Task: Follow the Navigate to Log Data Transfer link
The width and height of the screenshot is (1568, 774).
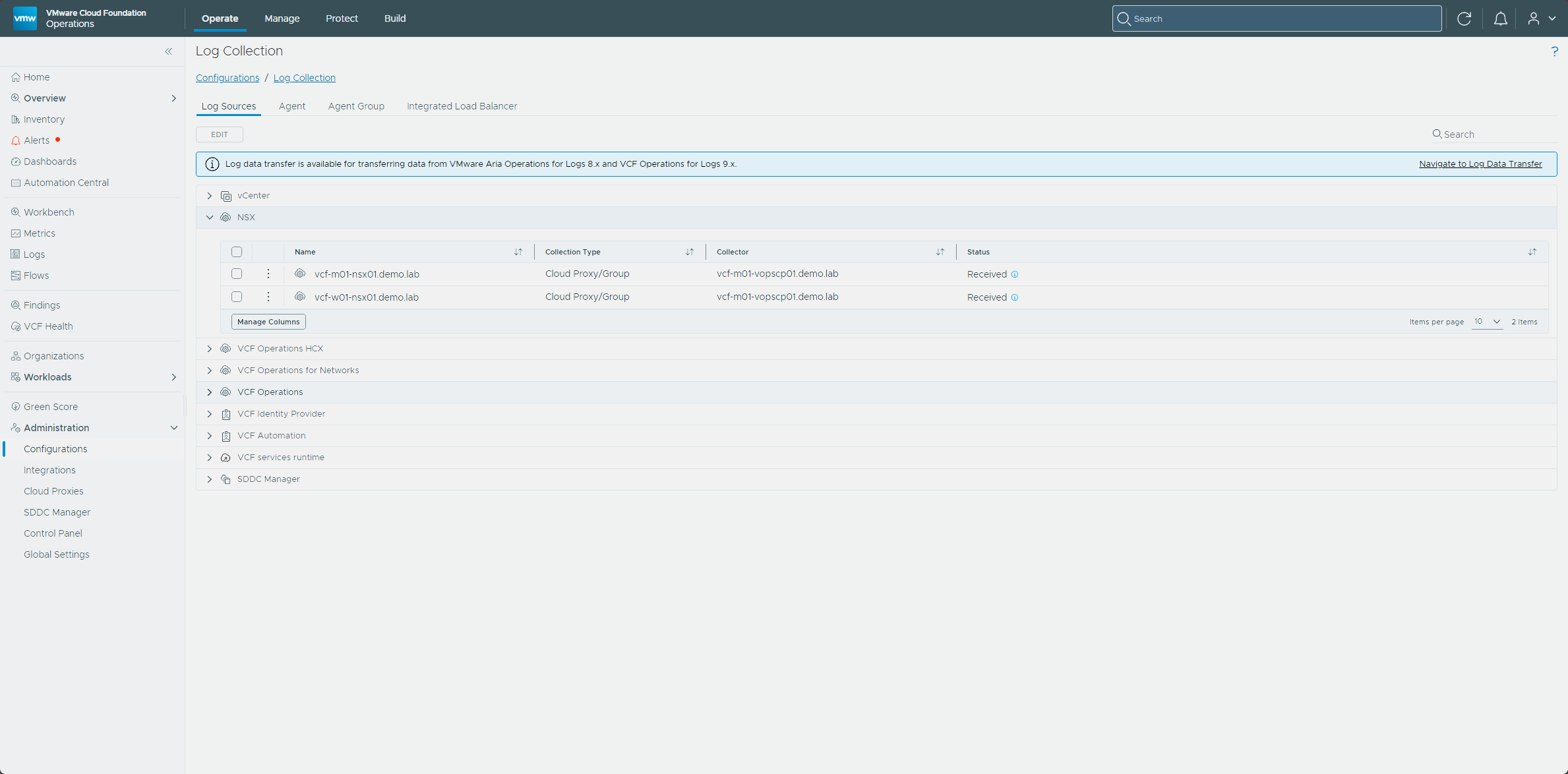Action: [x=1480, y=164]
